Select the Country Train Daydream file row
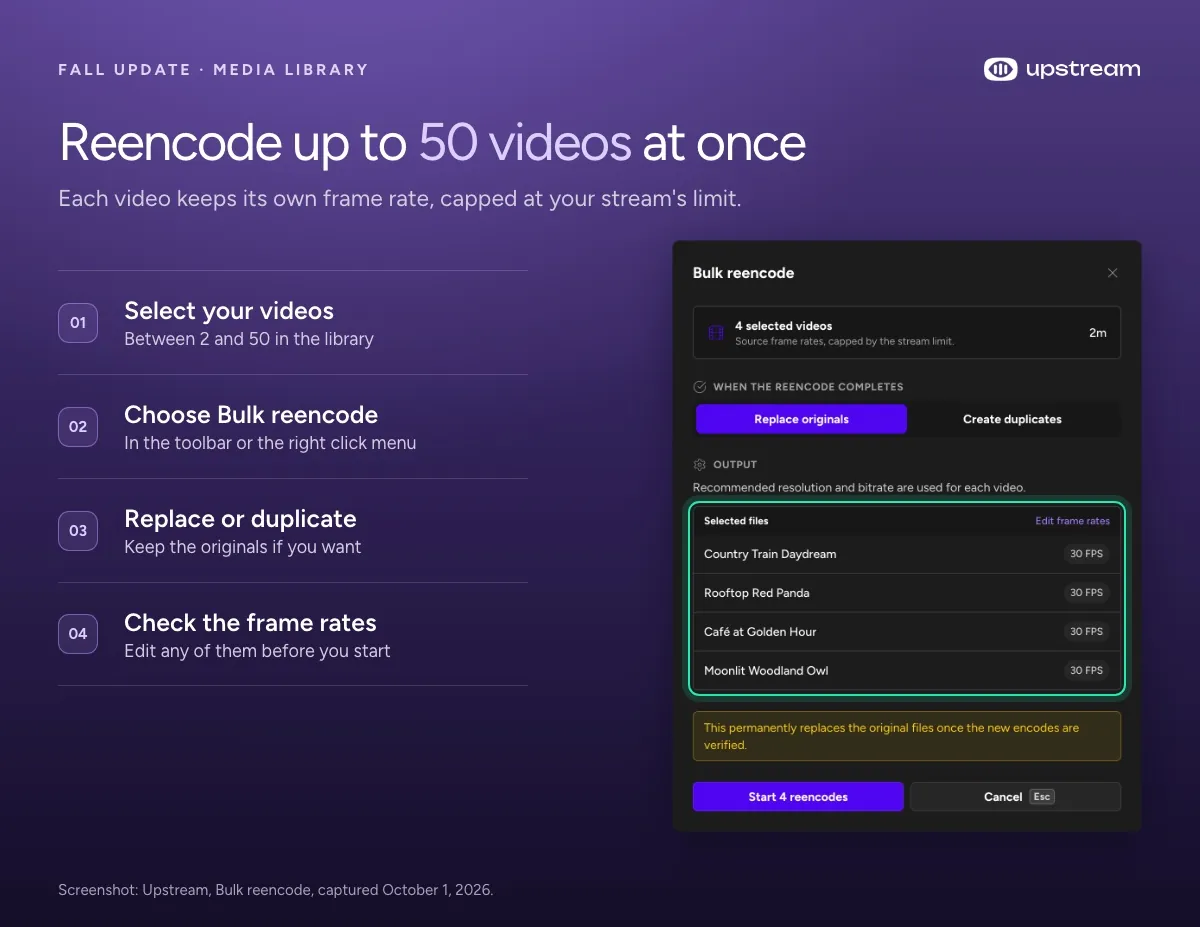Image resolution: width=1200 pixels, height=927 pixels. [x=907, y=554]
